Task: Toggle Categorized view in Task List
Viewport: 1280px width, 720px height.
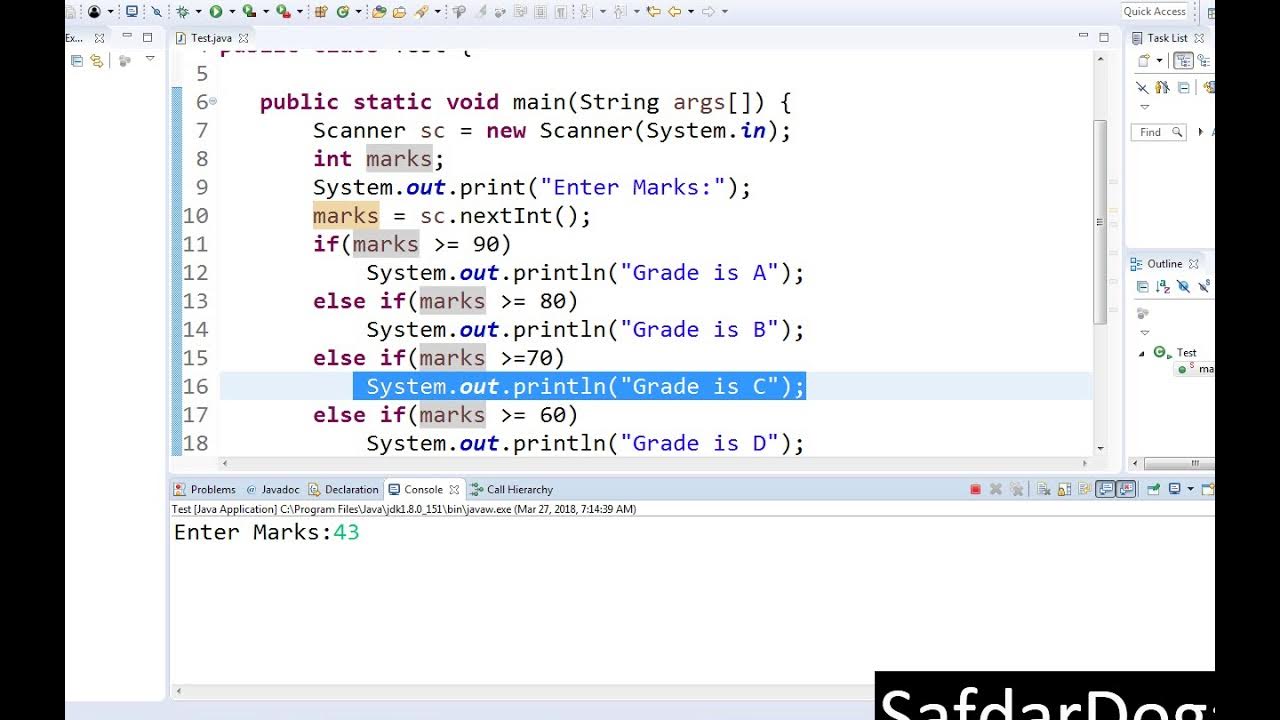Action: 1183,61
